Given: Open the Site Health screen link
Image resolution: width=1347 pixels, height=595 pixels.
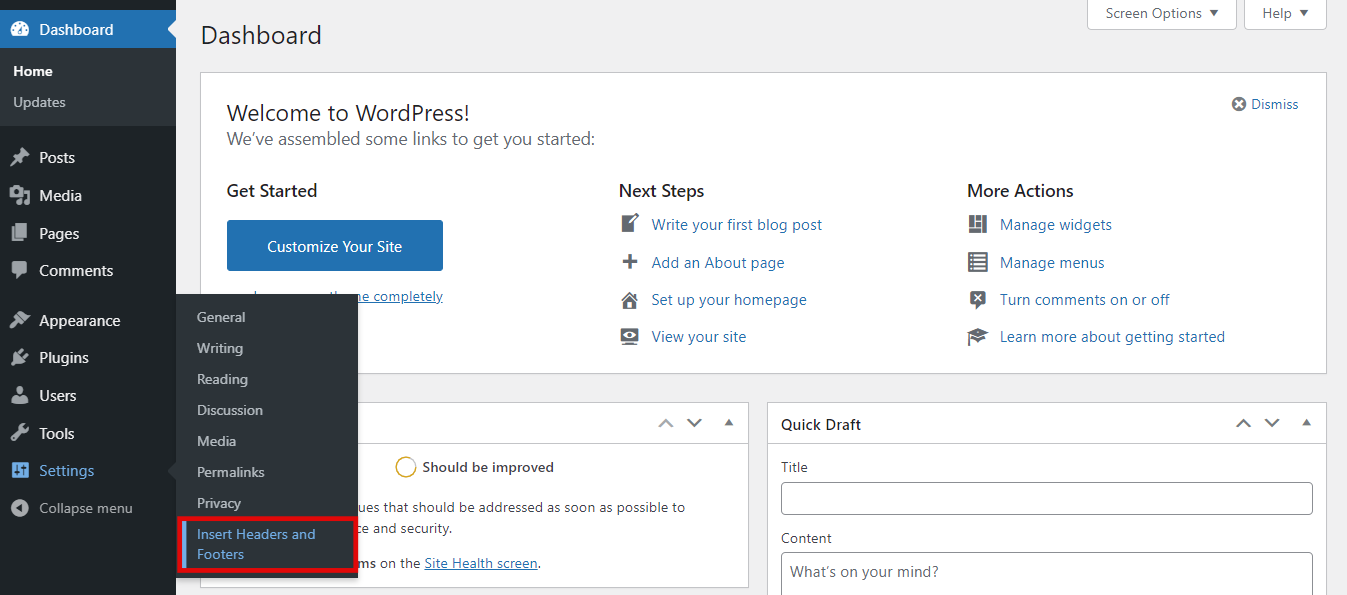Looking at the screenshot, I should click(x=481, y=563).
